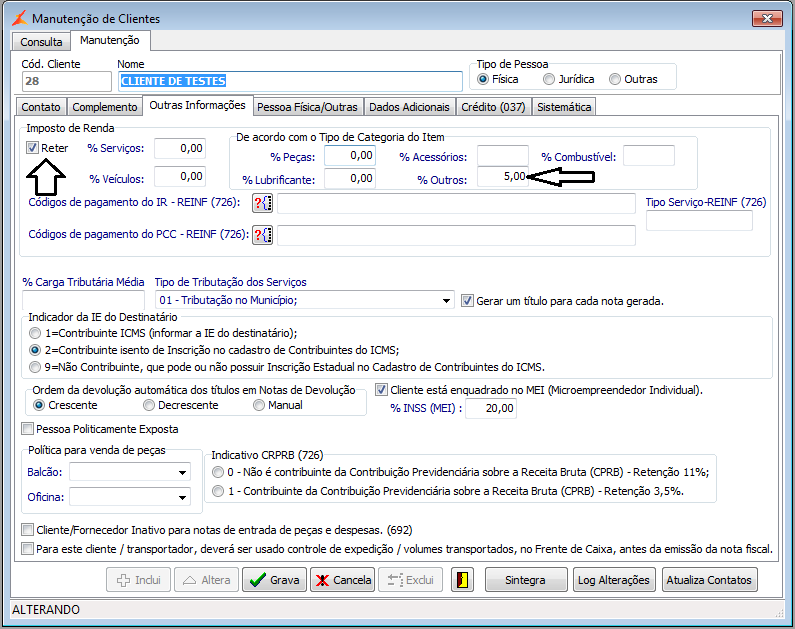The image size is (795, 629).
Task: Click the Cancela button
Action: point(343,580)
